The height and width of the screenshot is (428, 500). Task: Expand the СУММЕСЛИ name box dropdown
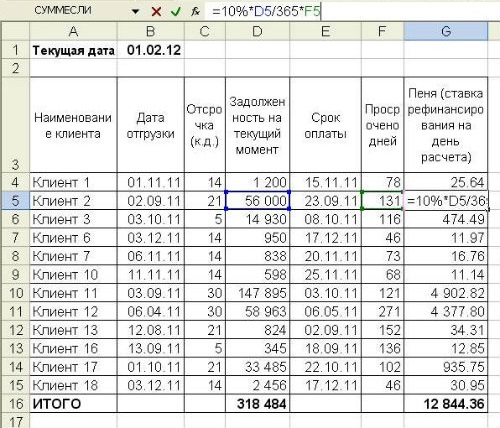tap(135, 12)
